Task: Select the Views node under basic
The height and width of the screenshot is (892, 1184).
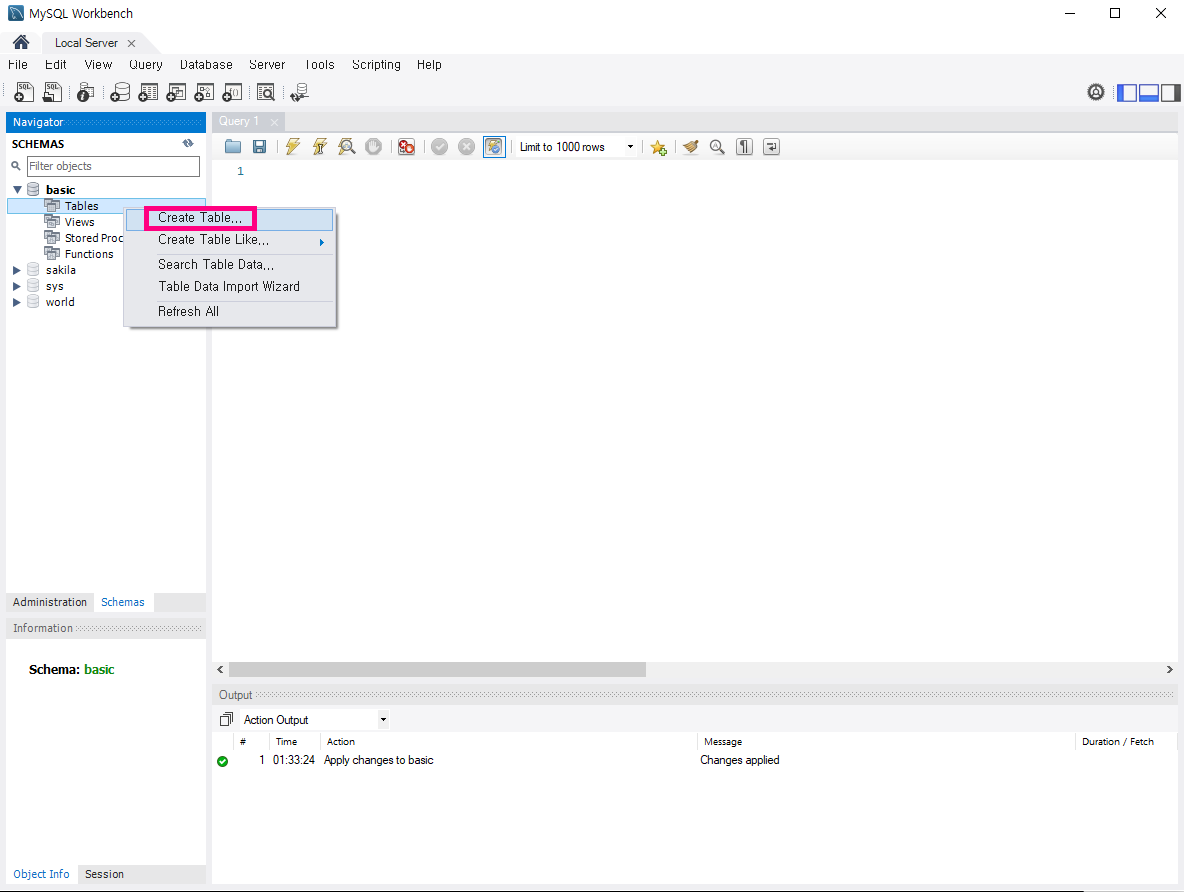Action: coord(79,222)
